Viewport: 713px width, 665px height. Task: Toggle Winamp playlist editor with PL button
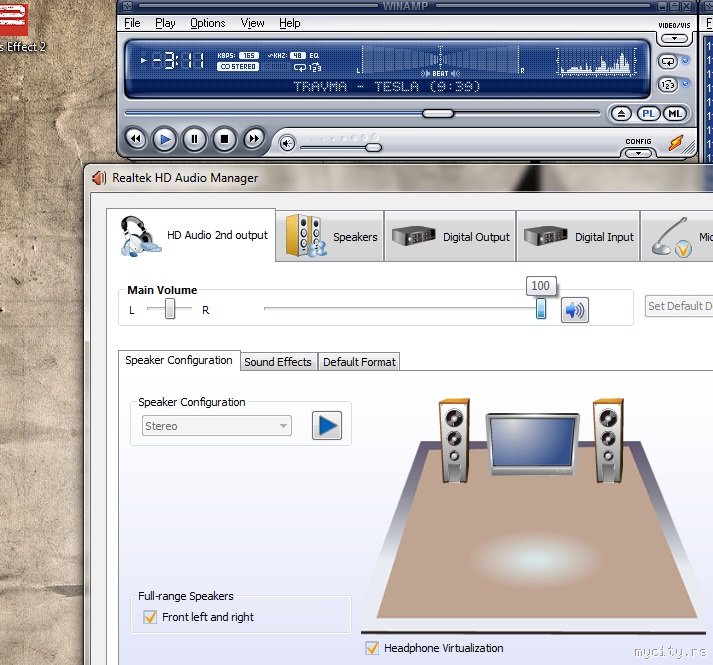point(648,114)
